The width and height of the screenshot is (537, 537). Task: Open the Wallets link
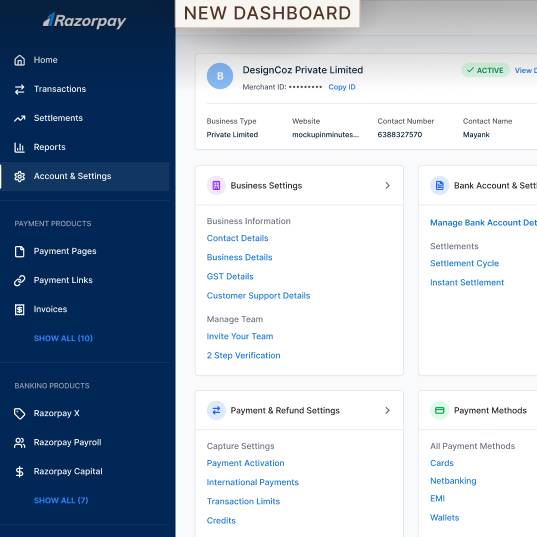[x=445, y=518]
